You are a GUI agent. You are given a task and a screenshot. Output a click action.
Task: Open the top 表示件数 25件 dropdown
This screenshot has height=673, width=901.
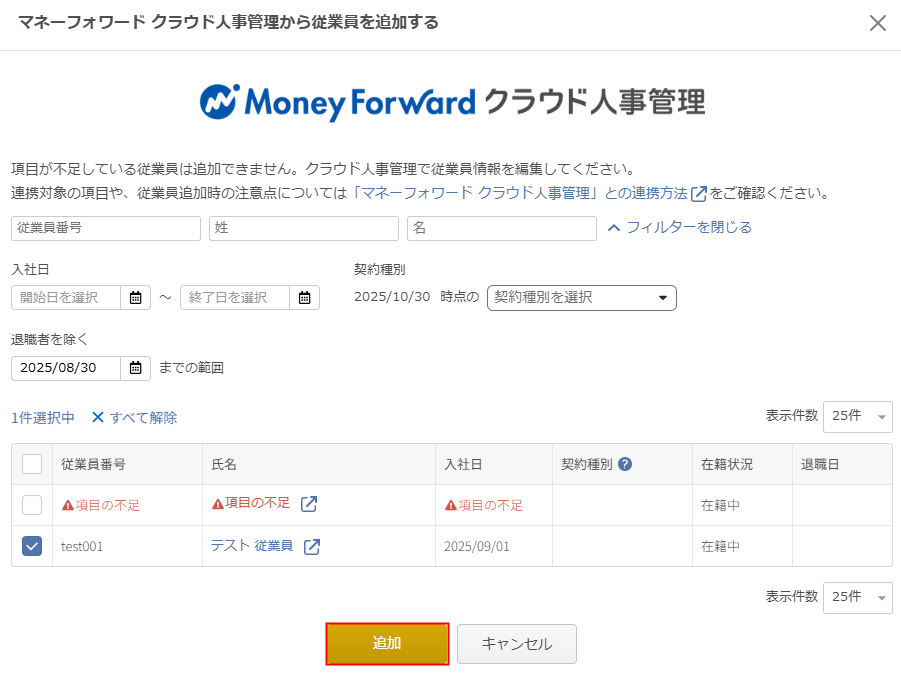(x=857, y=416)
